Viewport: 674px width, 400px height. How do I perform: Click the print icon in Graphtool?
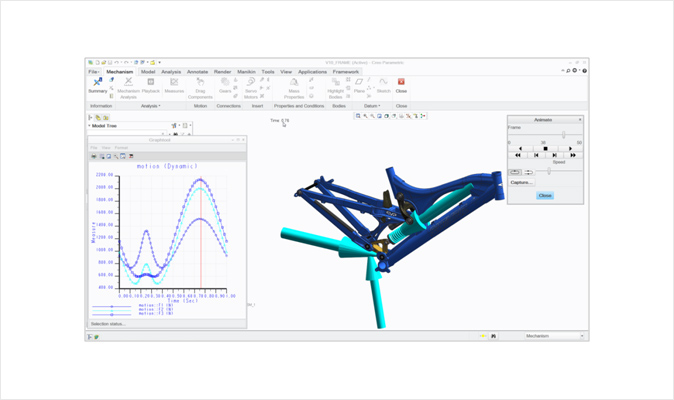94,156
